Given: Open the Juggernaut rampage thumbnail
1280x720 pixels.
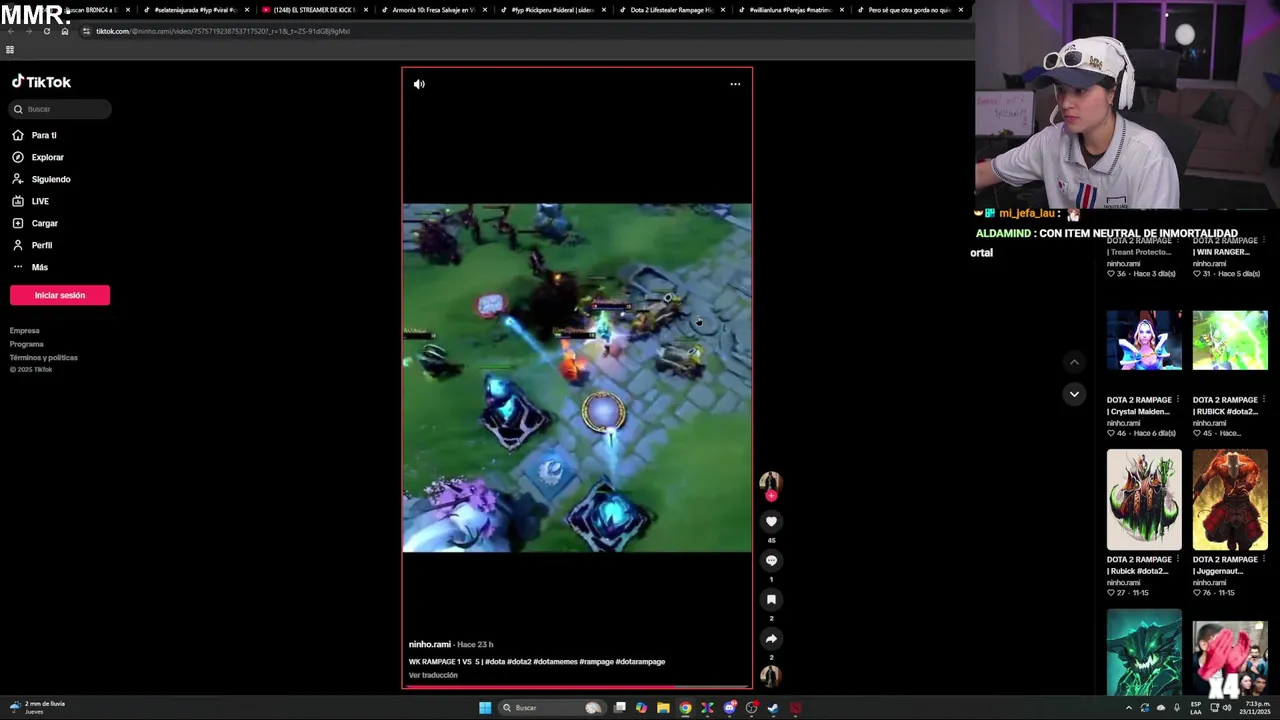Looking at the screenshot, I should coord(1230,499).
